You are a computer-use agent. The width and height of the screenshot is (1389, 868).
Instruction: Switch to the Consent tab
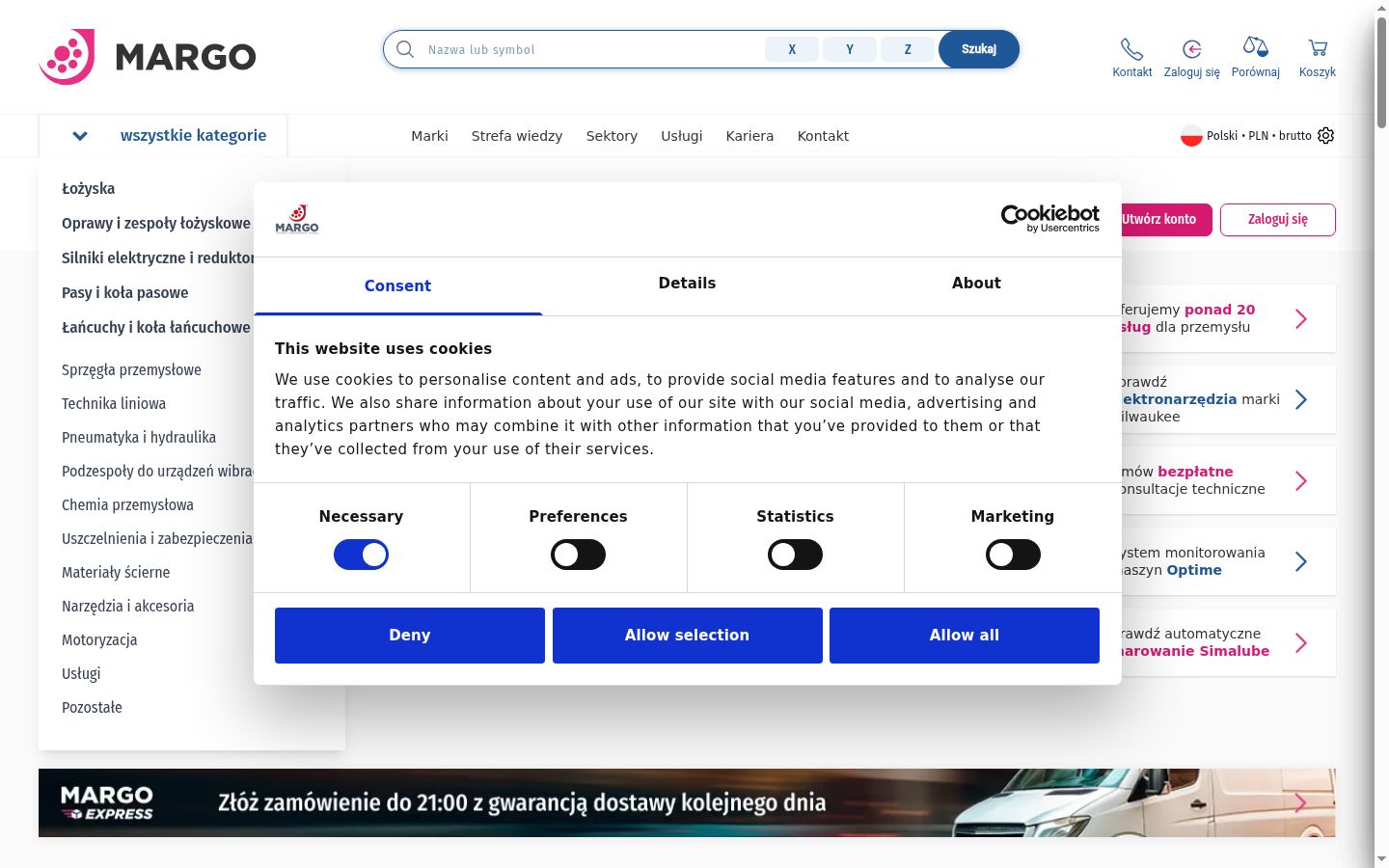point(397,285)
